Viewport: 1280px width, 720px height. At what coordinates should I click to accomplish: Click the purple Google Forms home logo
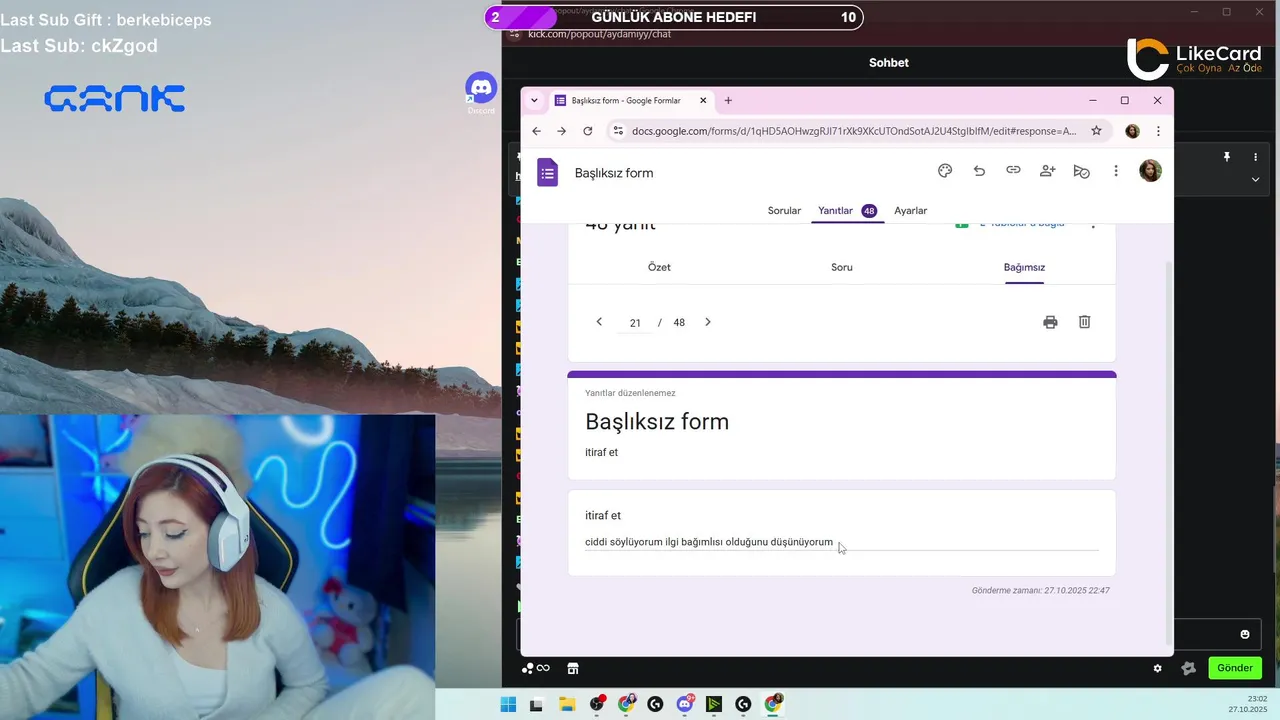[x=547, y=172]
